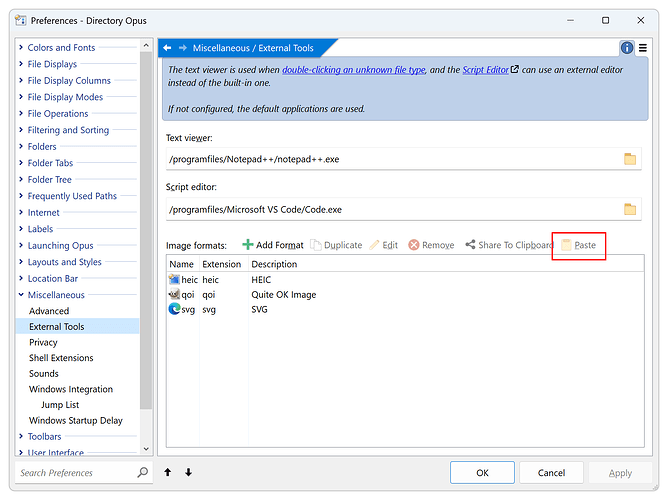667x500 pixels.
Task: Click the Add Format plus icon
Action: [248, 245]
